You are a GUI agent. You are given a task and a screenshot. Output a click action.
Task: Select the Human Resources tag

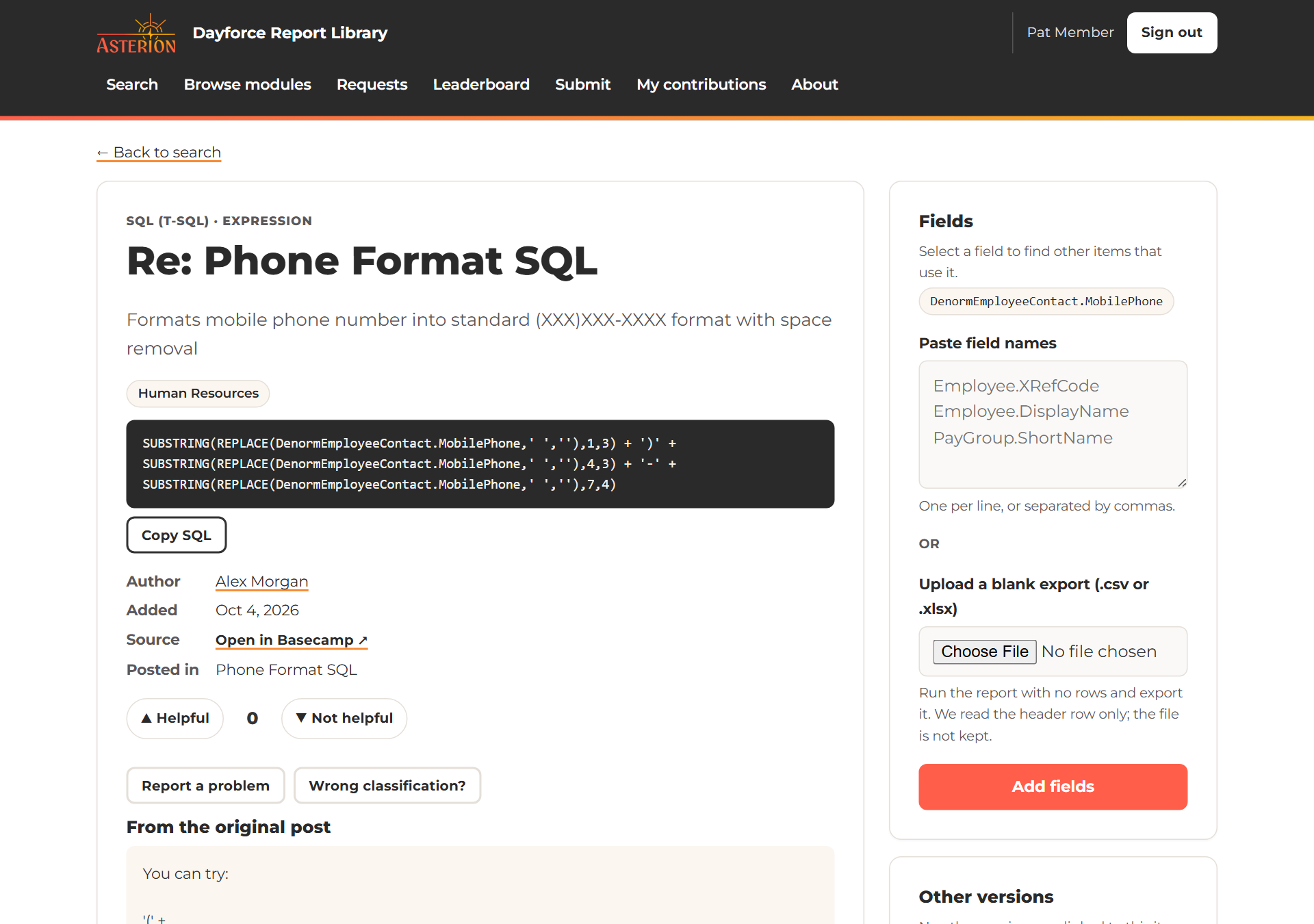198,394
